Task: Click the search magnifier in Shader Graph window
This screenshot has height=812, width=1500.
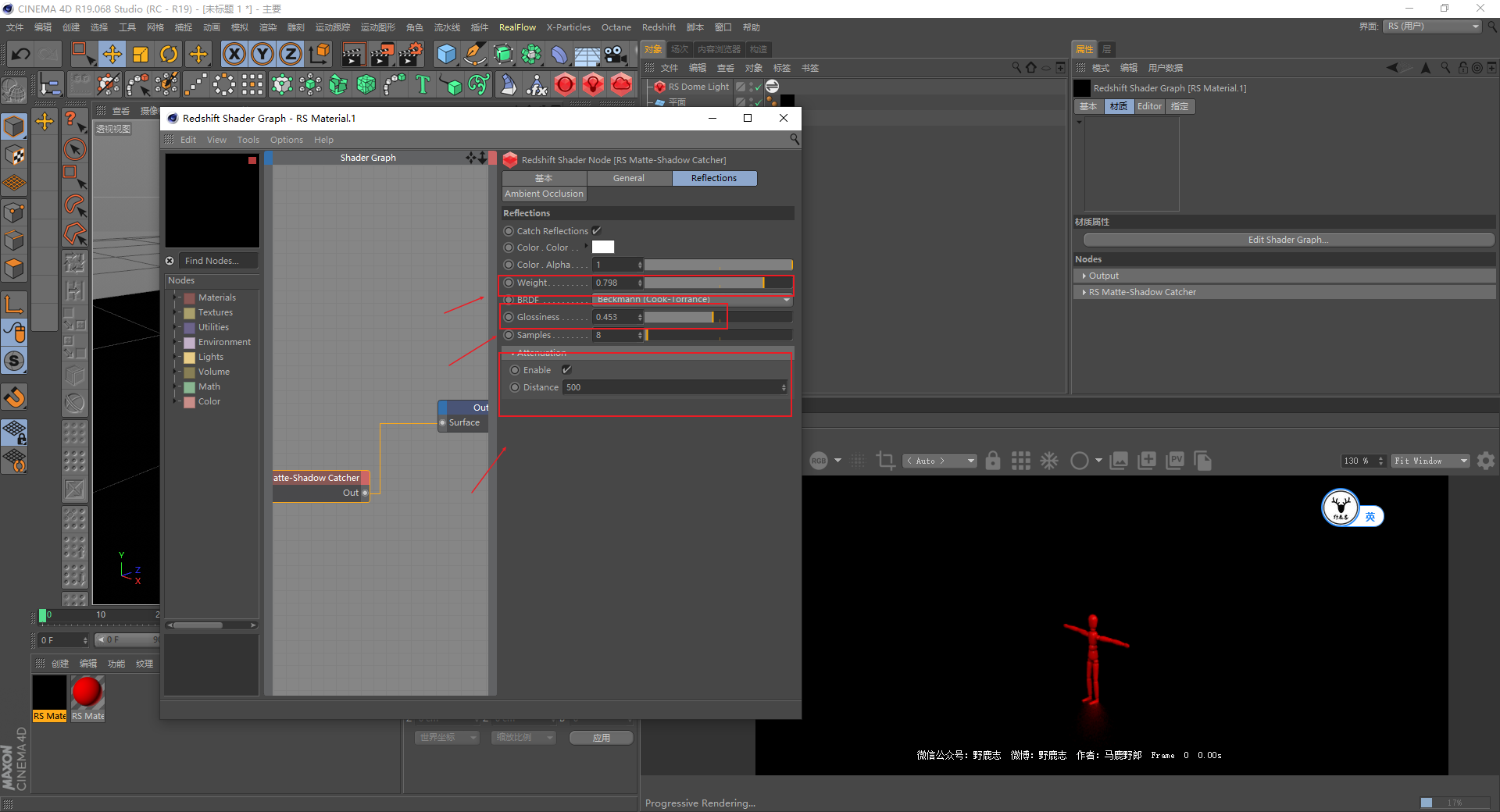Action: 794,139
